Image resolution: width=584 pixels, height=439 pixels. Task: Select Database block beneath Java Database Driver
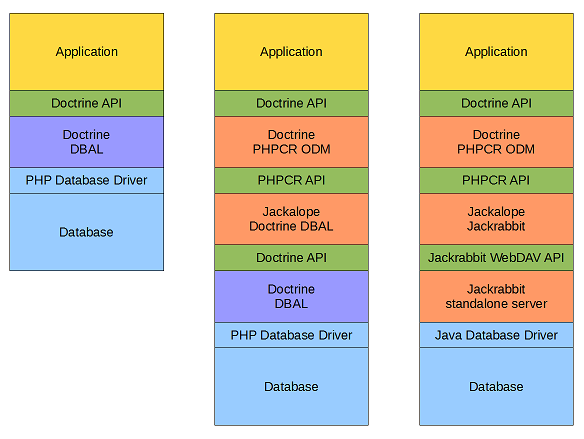pos(496,386)
